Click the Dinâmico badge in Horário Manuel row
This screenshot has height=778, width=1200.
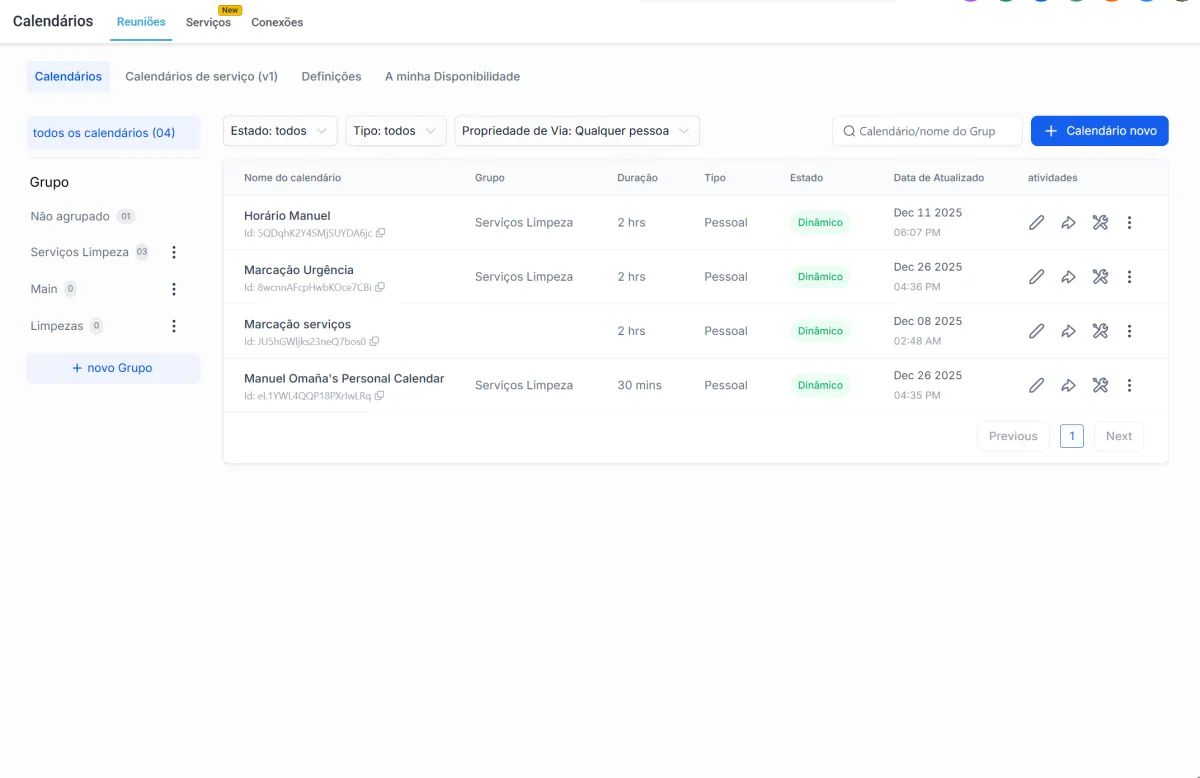tap(820, 223)
